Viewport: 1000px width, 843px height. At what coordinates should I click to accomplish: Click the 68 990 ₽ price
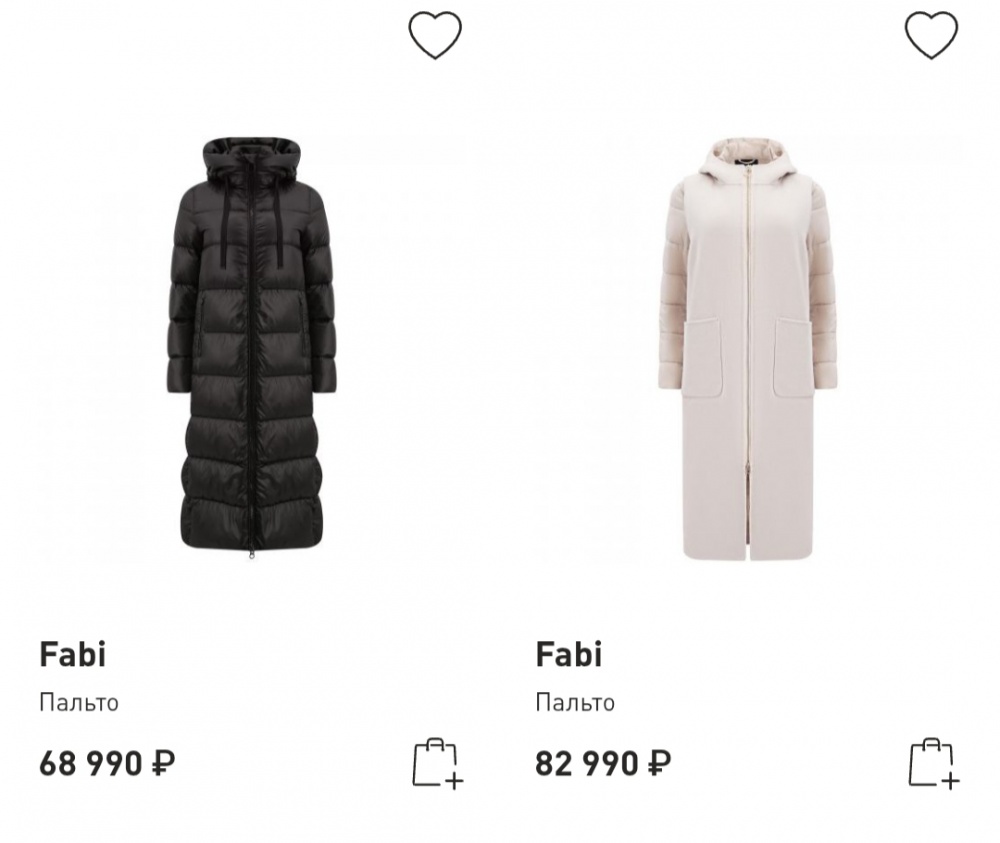pyautogui.click(x=107, y=763)
